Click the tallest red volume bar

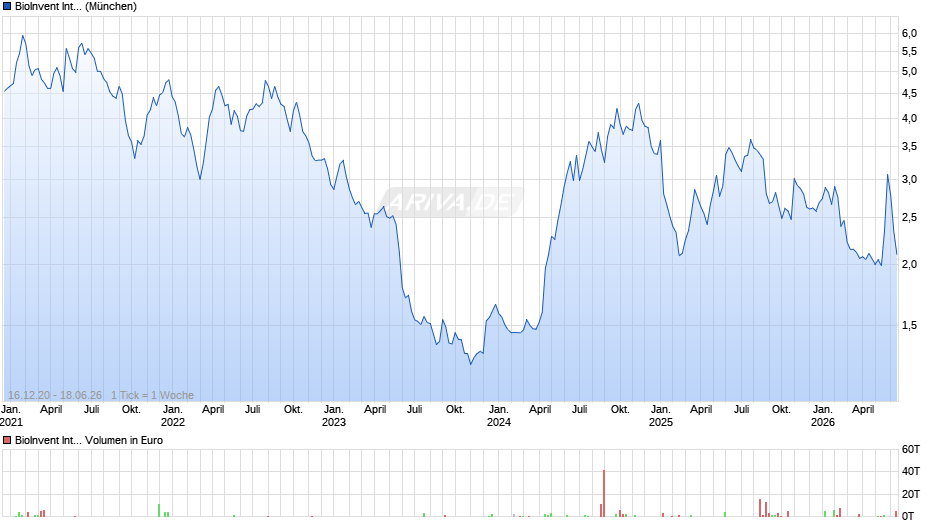click(604, 494)
